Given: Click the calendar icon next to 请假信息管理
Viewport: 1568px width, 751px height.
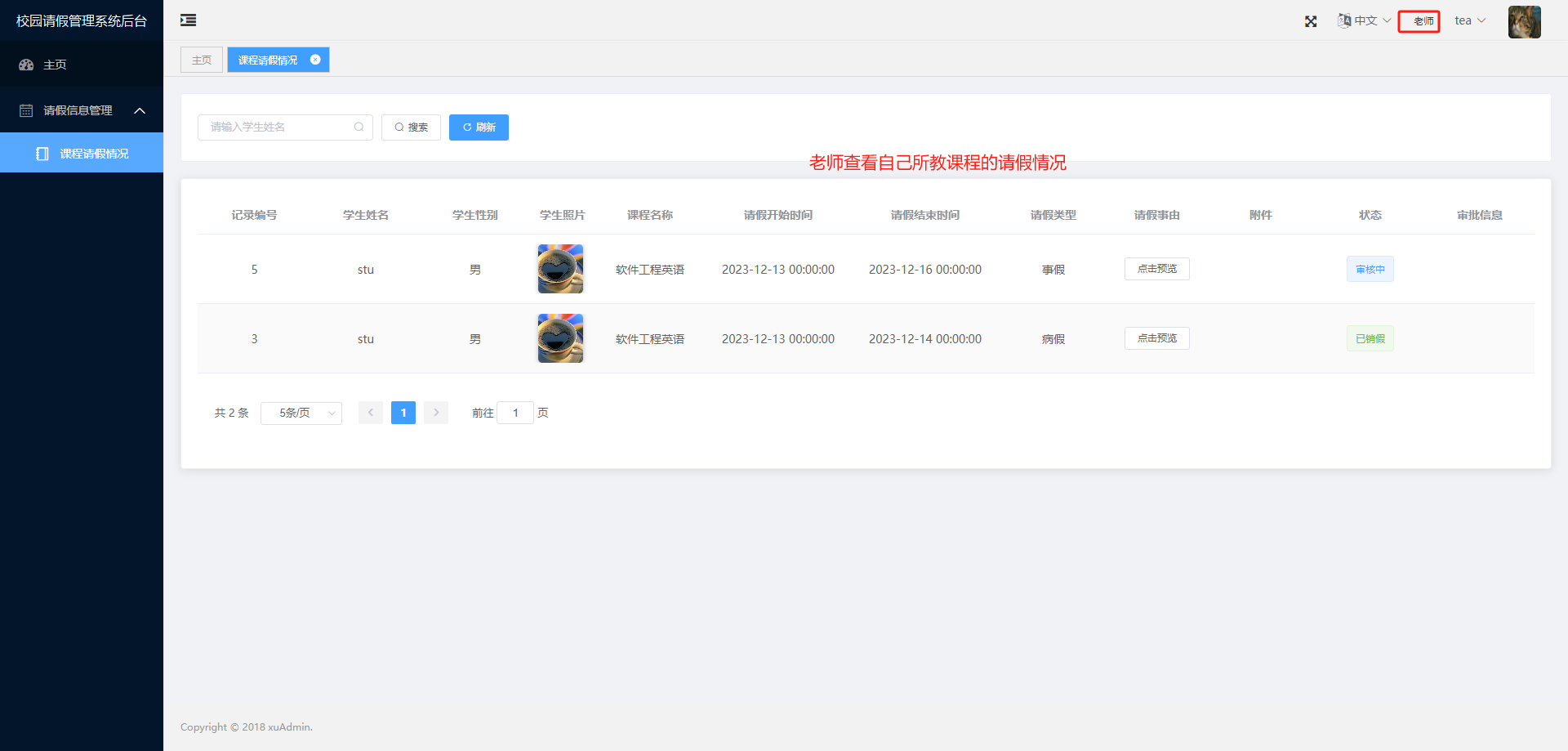Looking at the screenshot, I should (27, 110).
